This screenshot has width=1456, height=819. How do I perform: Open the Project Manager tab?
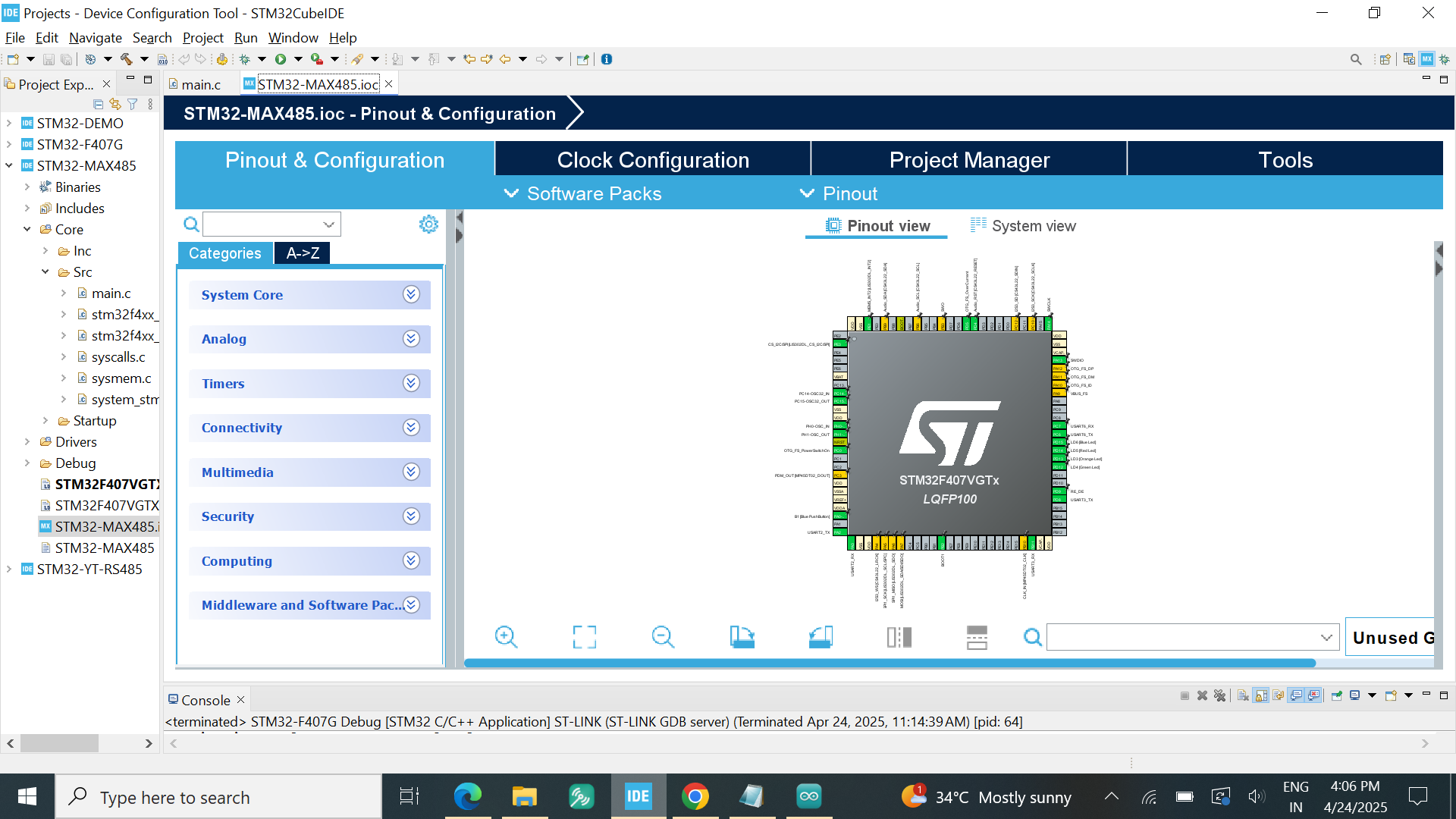[969, 160]
